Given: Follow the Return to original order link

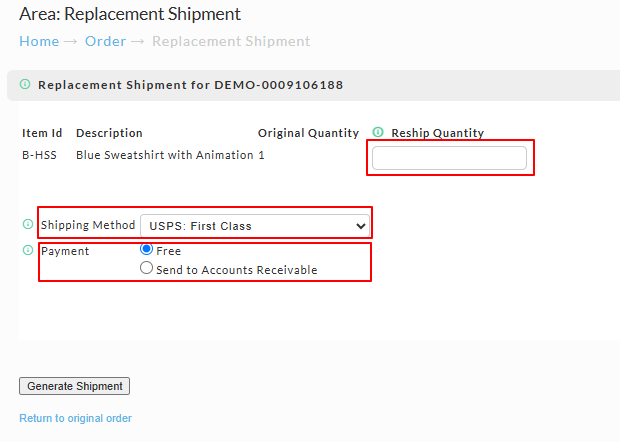Looking at the screenshot, I should (76, 418).
